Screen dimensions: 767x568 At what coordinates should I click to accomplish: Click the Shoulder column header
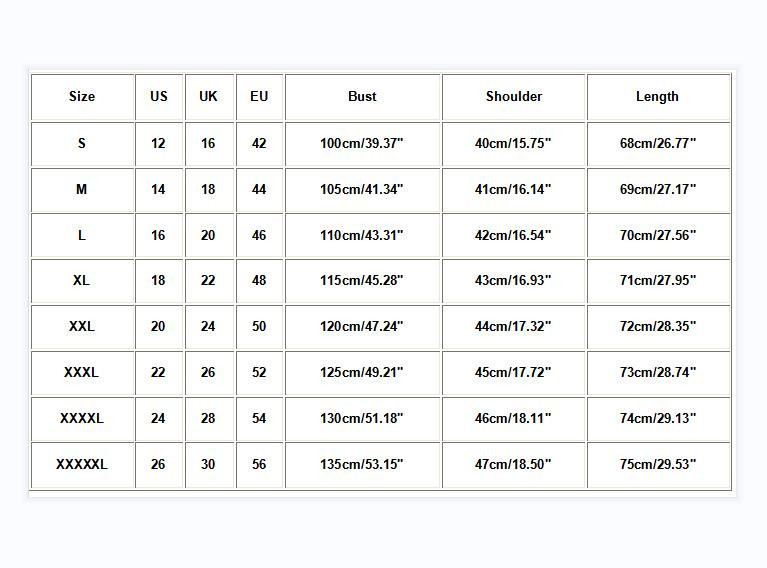[514, 97]
